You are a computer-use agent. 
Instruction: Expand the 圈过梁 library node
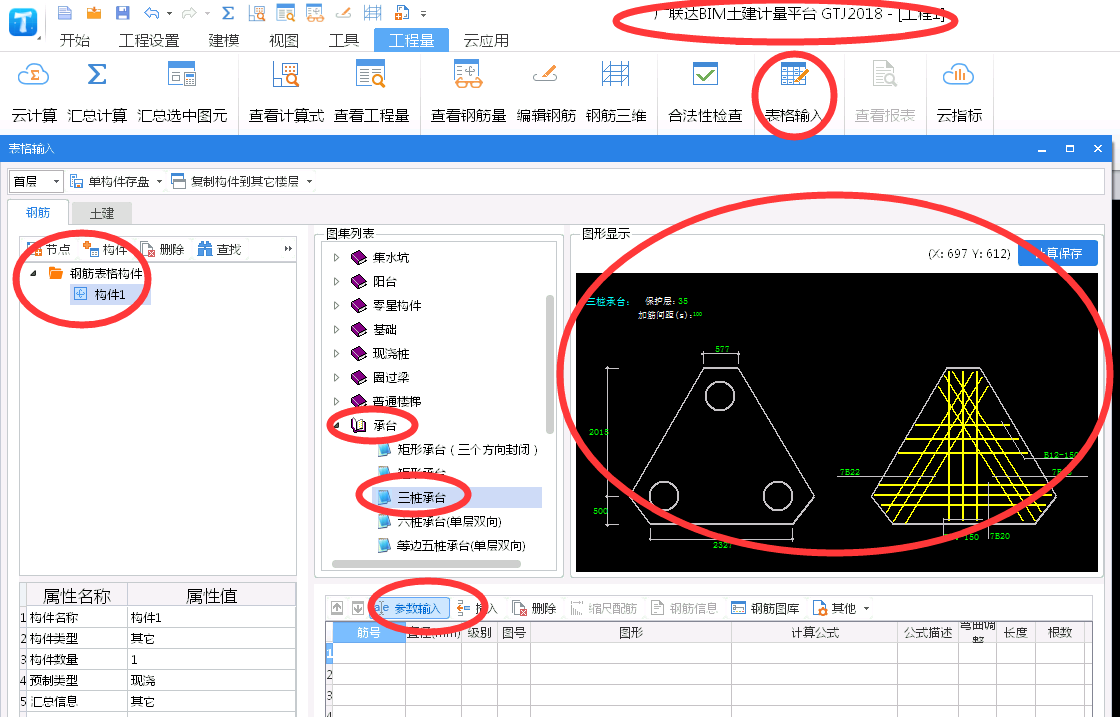coord(336,378)
